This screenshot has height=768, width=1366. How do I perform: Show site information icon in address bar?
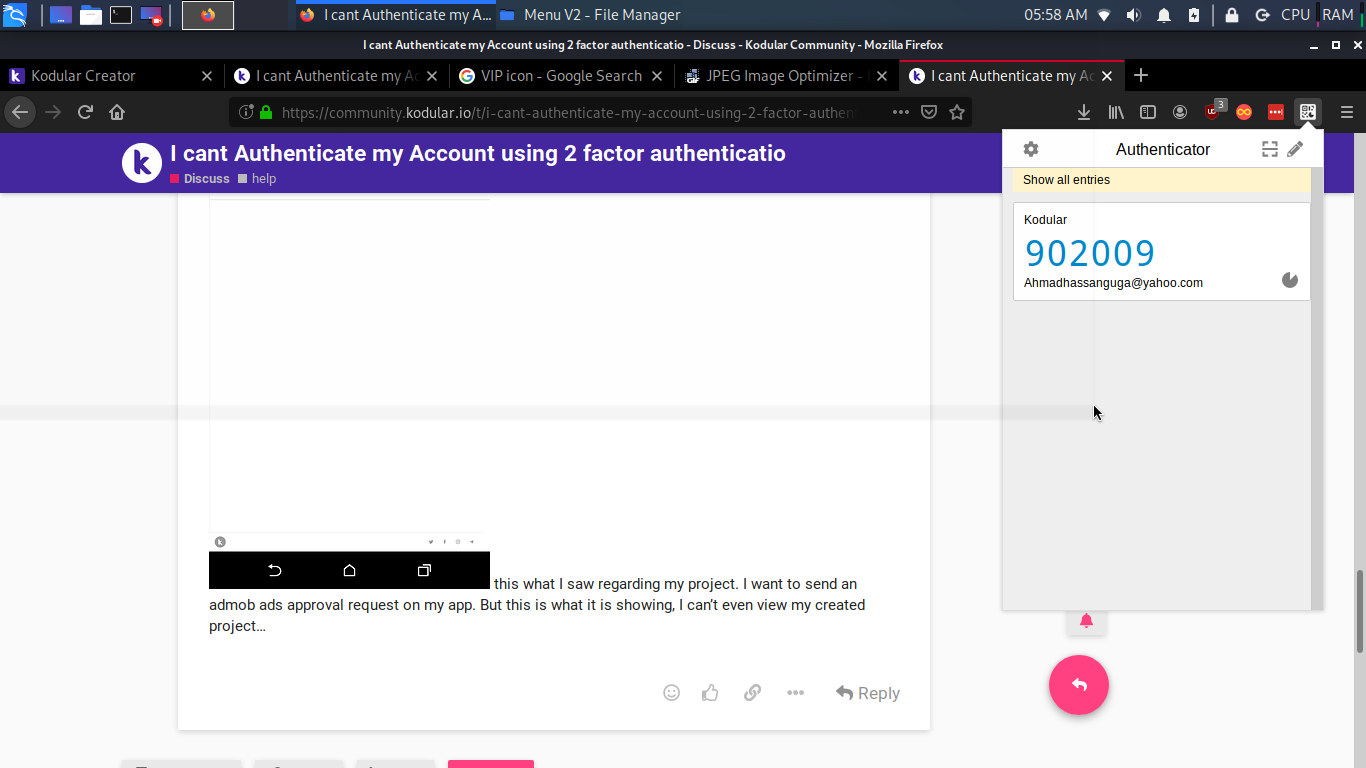click(x=246, y=112)
